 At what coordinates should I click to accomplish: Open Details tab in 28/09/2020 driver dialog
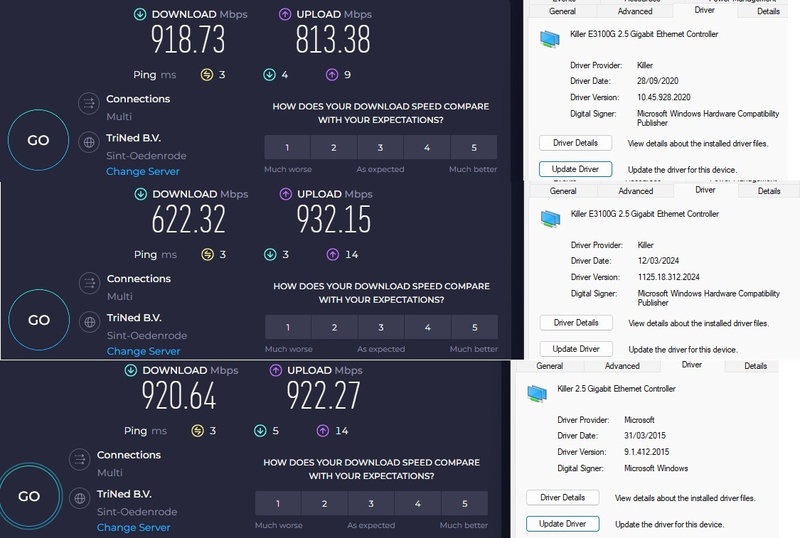[x=768, y=11]
